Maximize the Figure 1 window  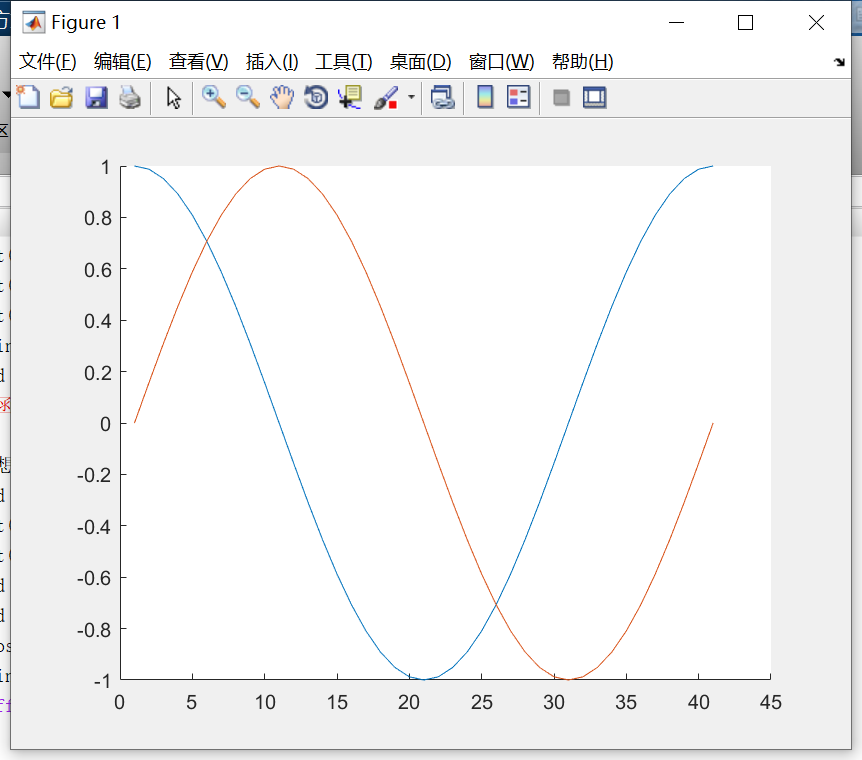point(745,23)
